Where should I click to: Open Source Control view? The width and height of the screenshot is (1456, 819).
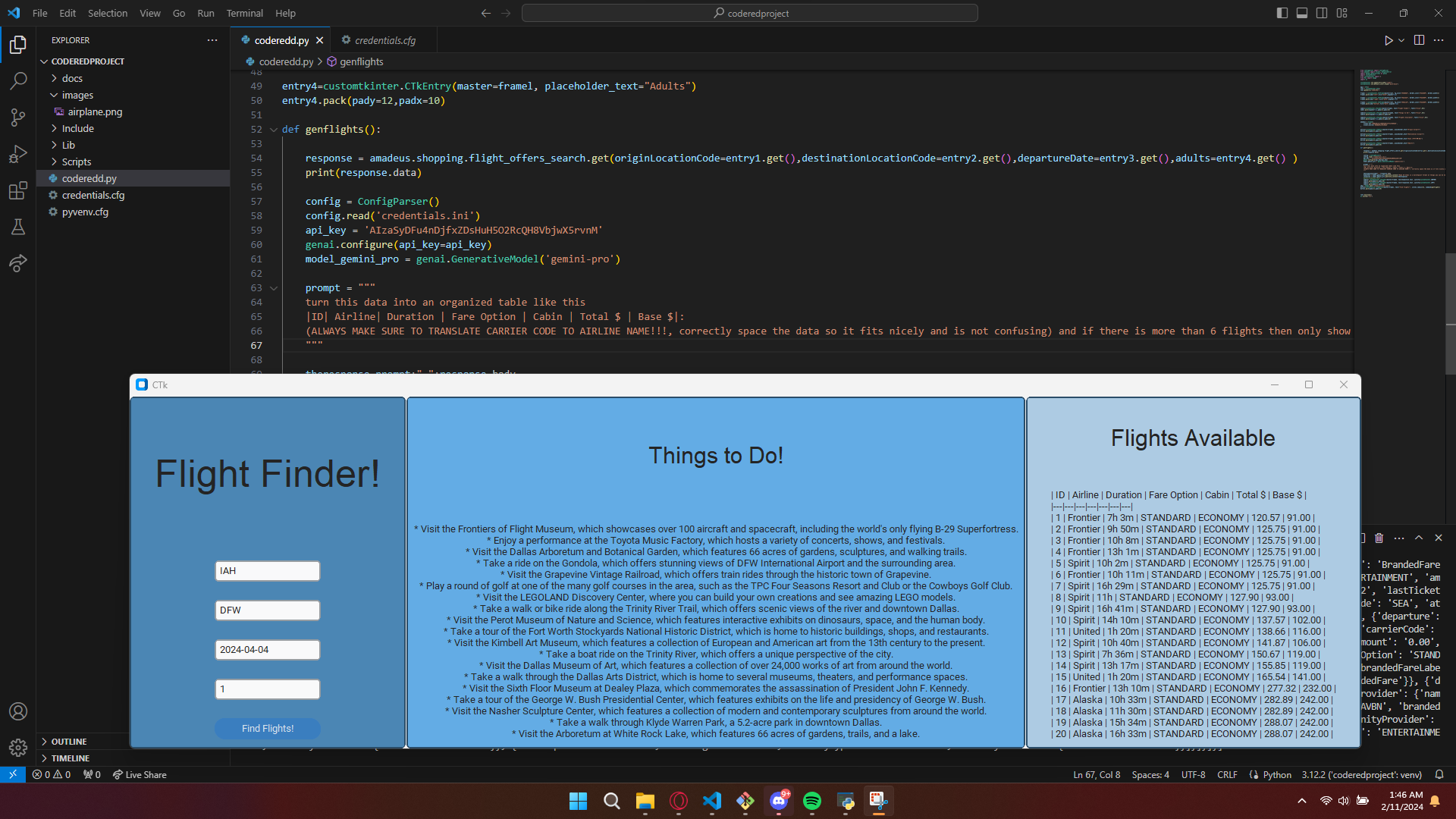tap(18, 117)
